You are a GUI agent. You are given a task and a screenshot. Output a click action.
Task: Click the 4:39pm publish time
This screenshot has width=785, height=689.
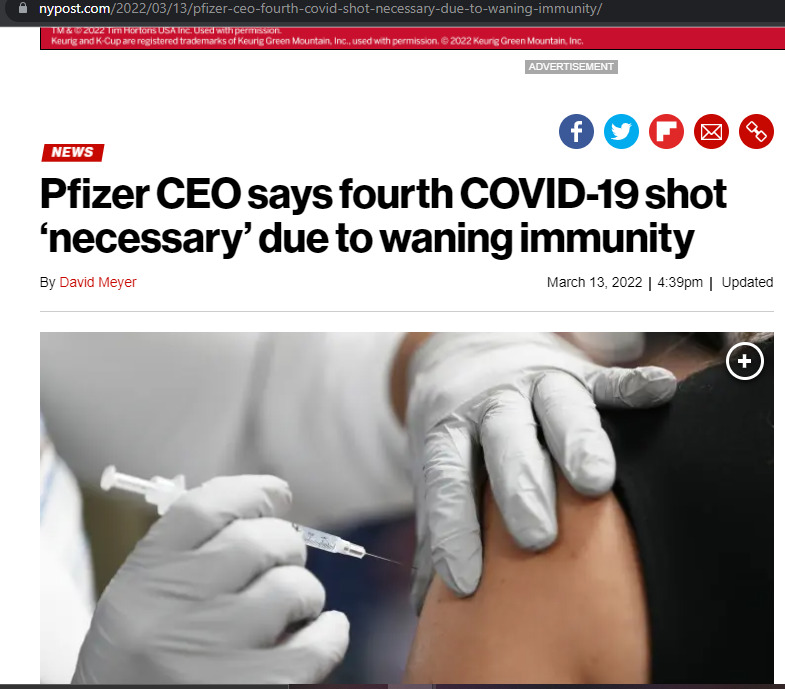[x=680, y=282]
